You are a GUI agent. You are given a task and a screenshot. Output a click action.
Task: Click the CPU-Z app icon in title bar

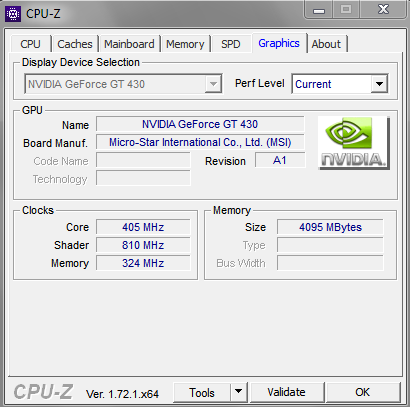13,14
